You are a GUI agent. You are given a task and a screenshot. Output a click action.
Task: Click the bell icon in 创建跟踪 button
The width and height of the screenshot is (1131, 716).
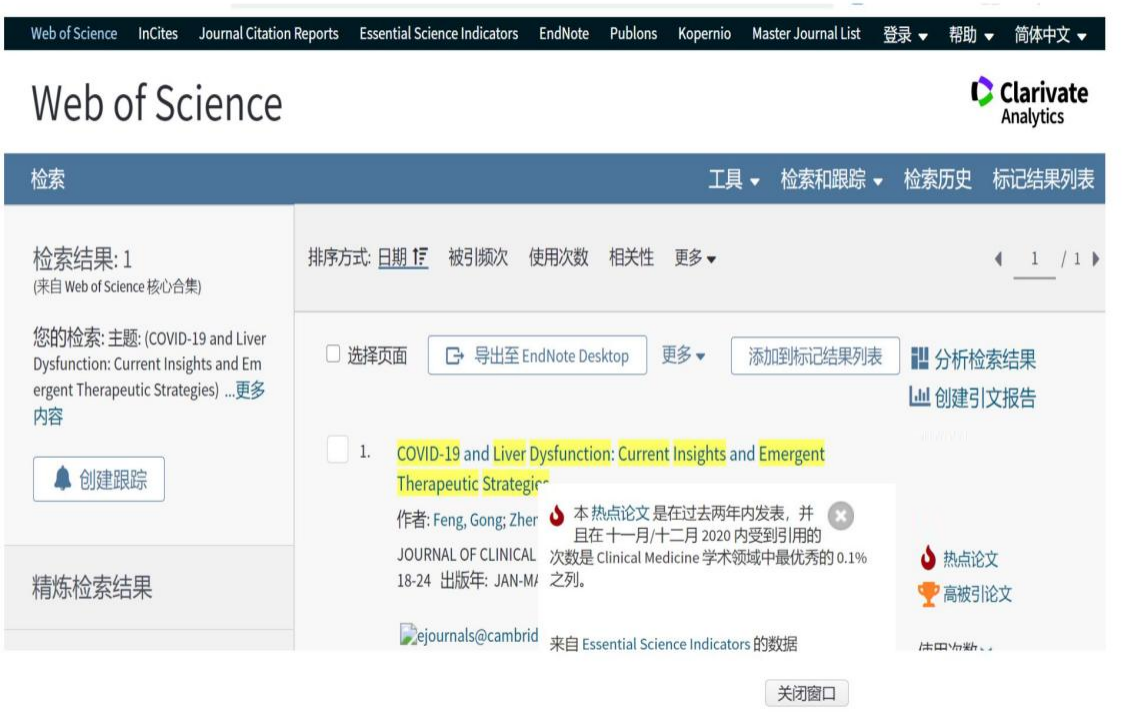pyautogui.click(x=63, y=478)
